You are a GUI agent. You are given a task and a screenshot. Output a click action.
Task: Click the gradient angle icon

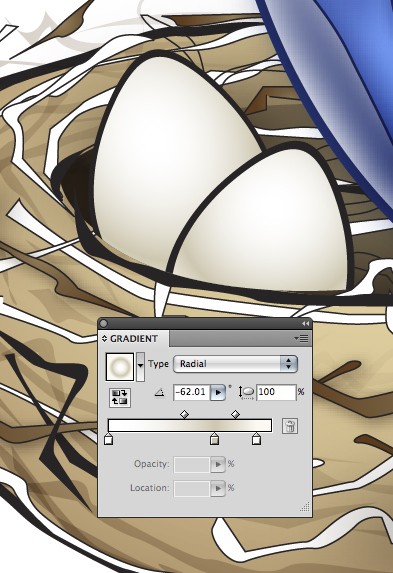(x=159, y=392)
